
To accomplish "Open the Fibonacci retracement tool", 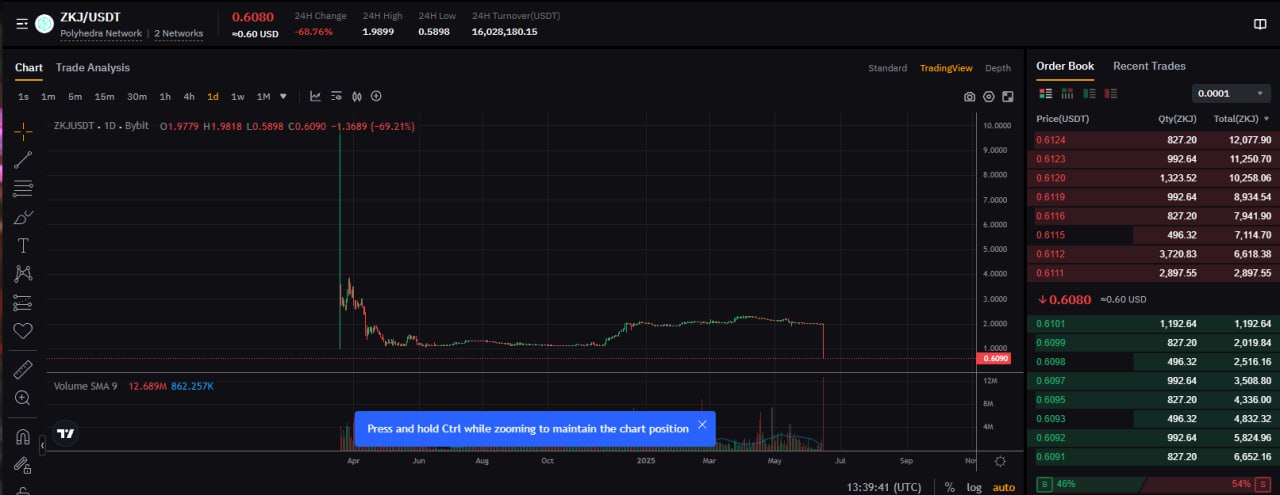I will click(23, 188).
